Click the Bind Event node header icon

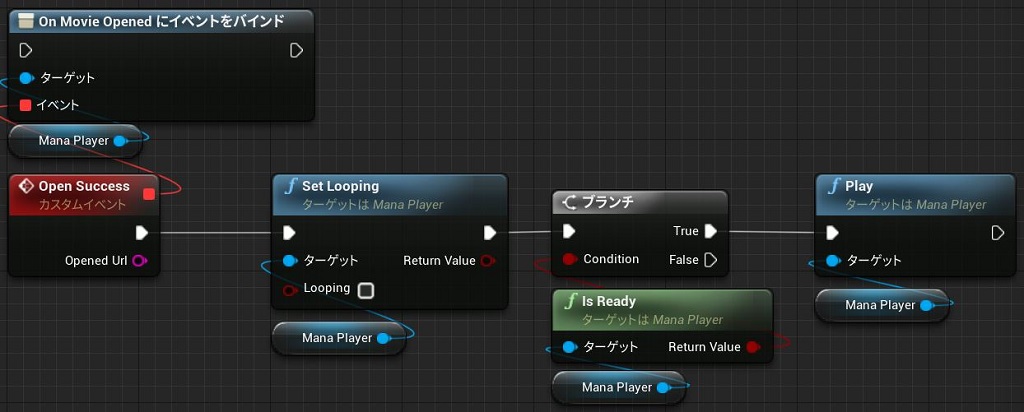(25, 22)
